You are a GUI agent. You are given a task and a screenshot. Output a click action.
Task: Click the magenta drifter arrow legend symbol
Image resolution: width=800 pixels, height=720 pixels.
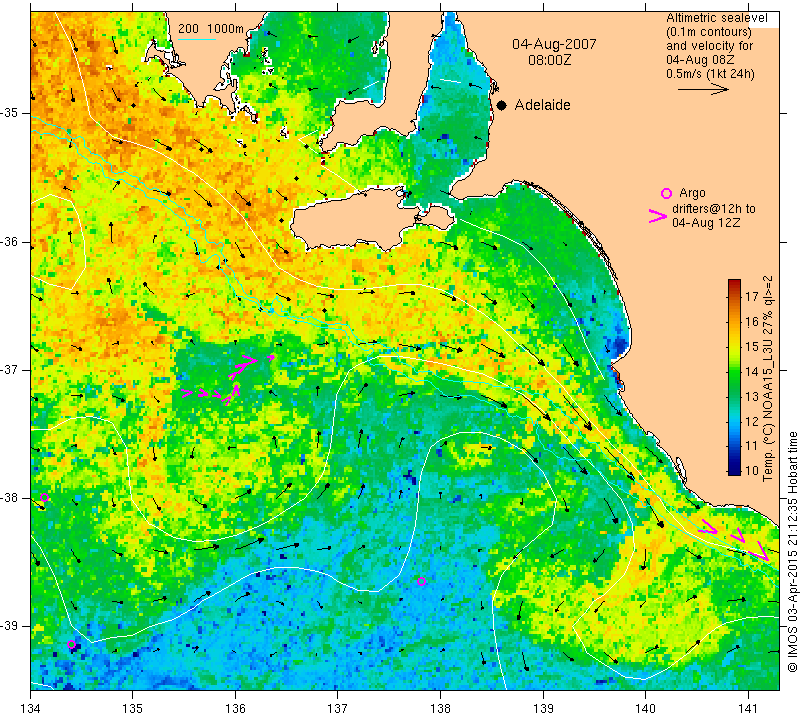pyautogui.click(x=658, y=216)
